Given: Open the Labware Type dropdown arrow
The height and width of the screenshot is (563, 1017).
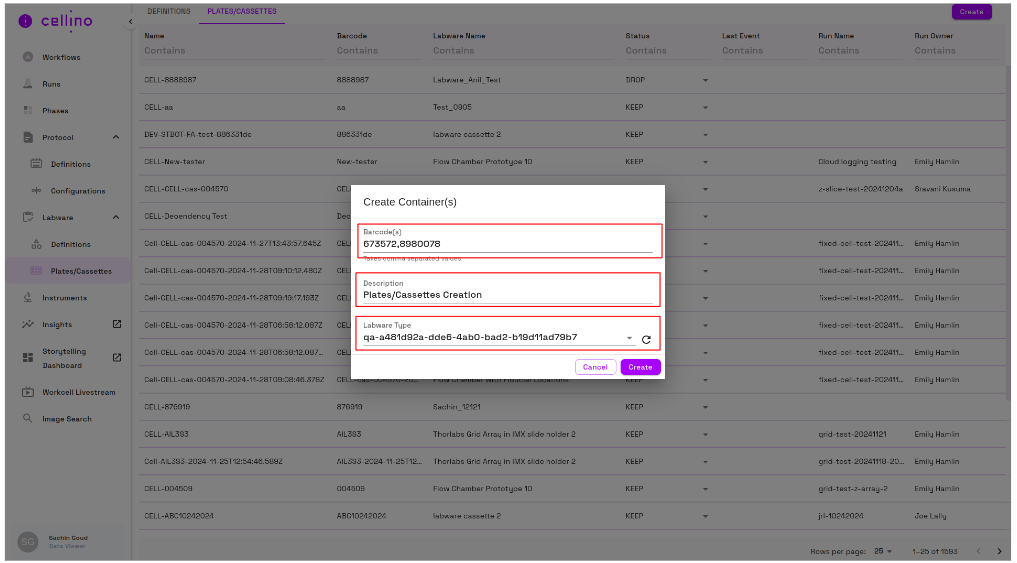Looking at the screenshot, I should (x=629, y=339).
